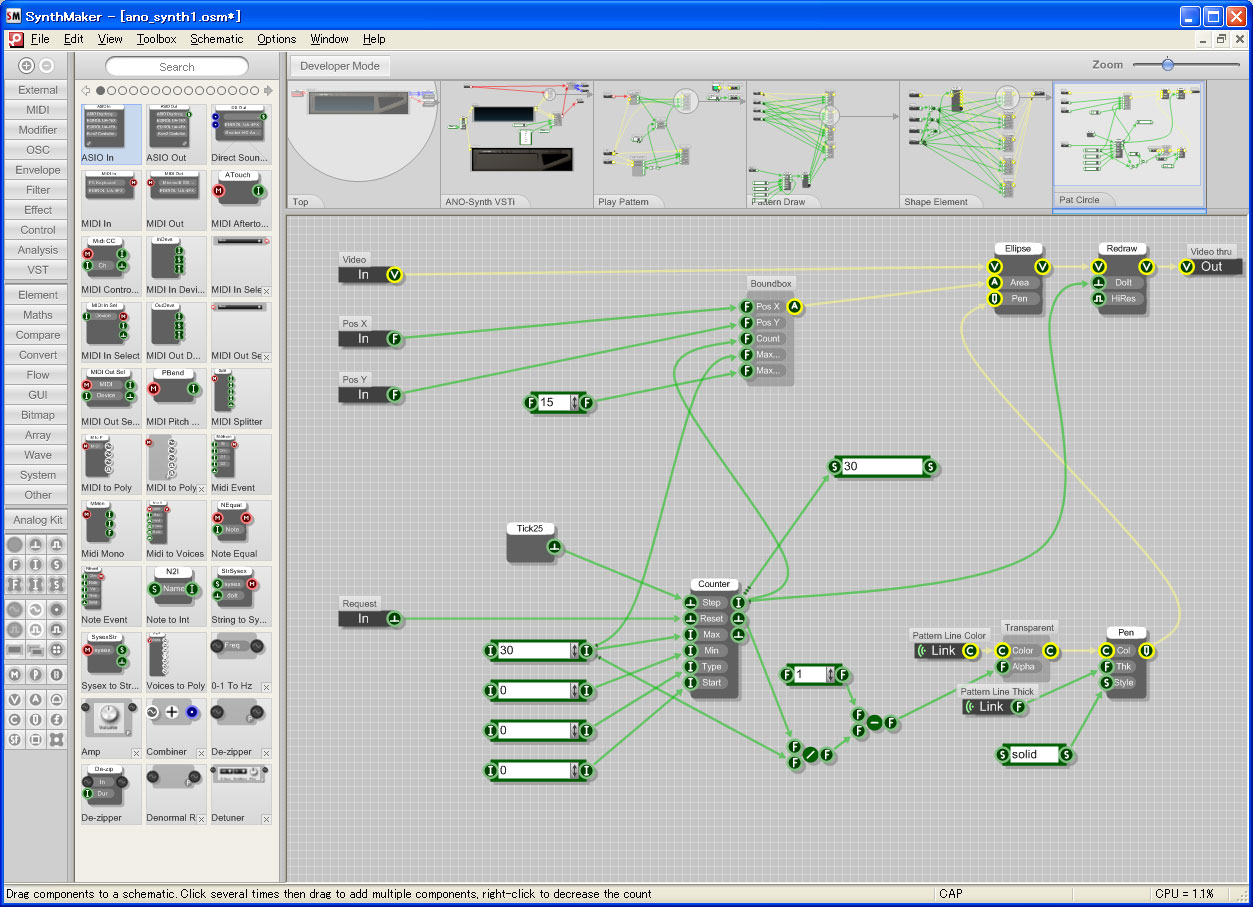Select the F float connector filter icon
Image resolution: width=1253 pixels, height=907 pixels.
pos(15,565)
